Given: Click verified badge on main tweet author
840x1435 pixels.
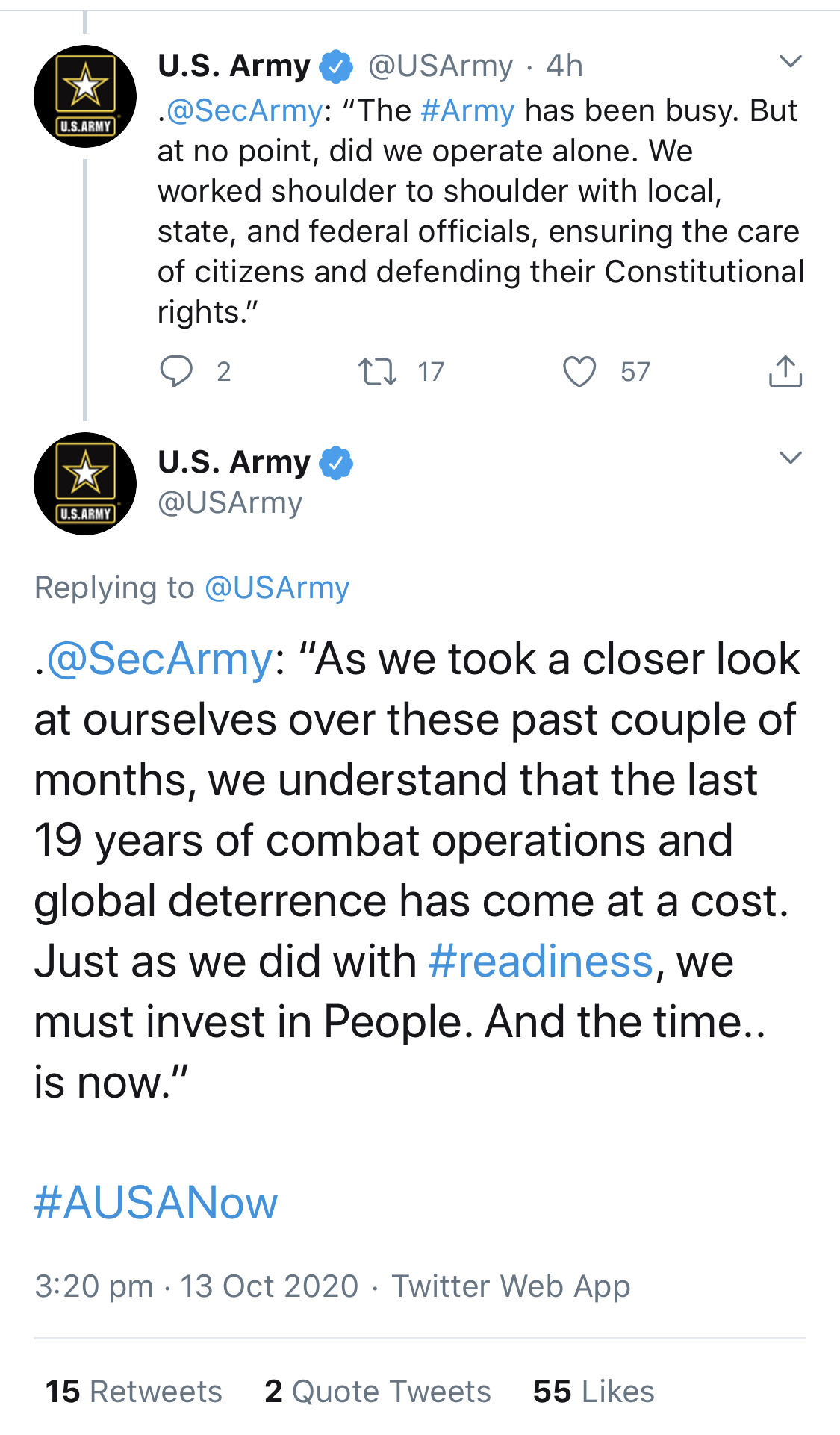Looking at the screenshot, I should 336,463.
